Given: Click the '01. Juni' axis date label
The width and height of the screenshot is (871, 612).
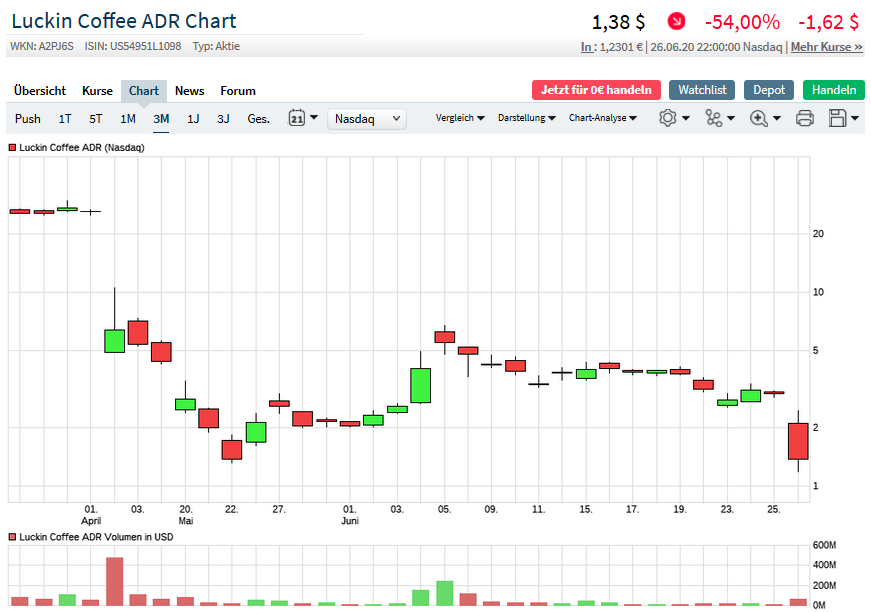Looking at the screenshot, I should coord(349,515).
